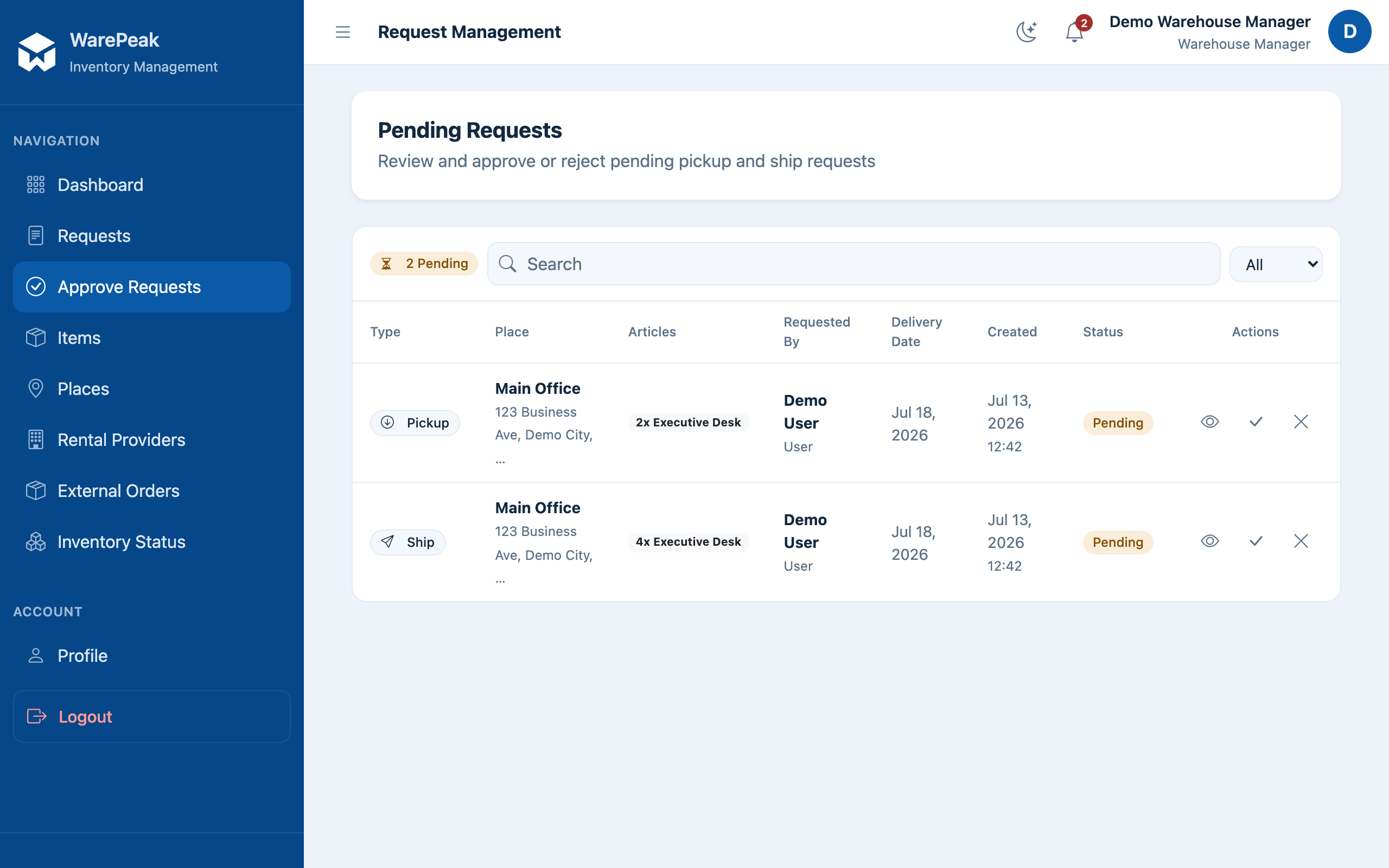Click the Rental Providers building icon

point(36,440)
